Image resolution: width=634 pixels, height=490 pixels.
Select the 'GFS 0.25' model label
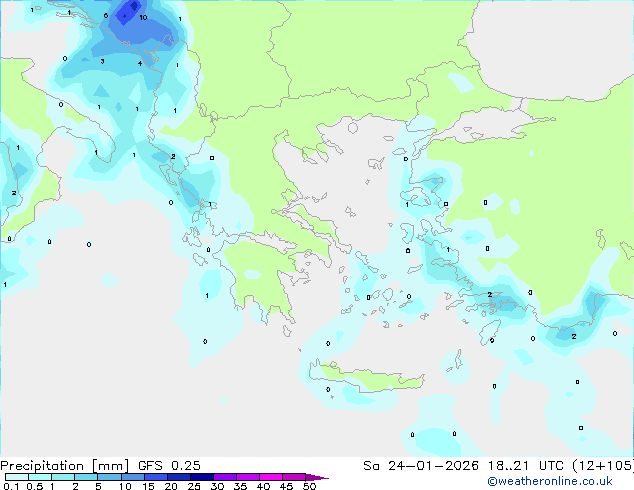pyautogui.click(x=169, y=466)
